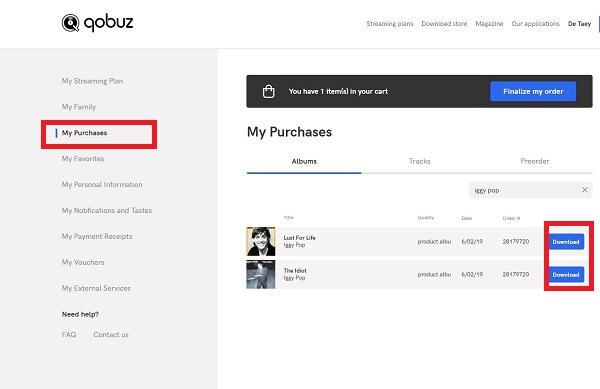600x389 pixels.
Task: Click Lust For Life album cover
Action: point(261,241)
